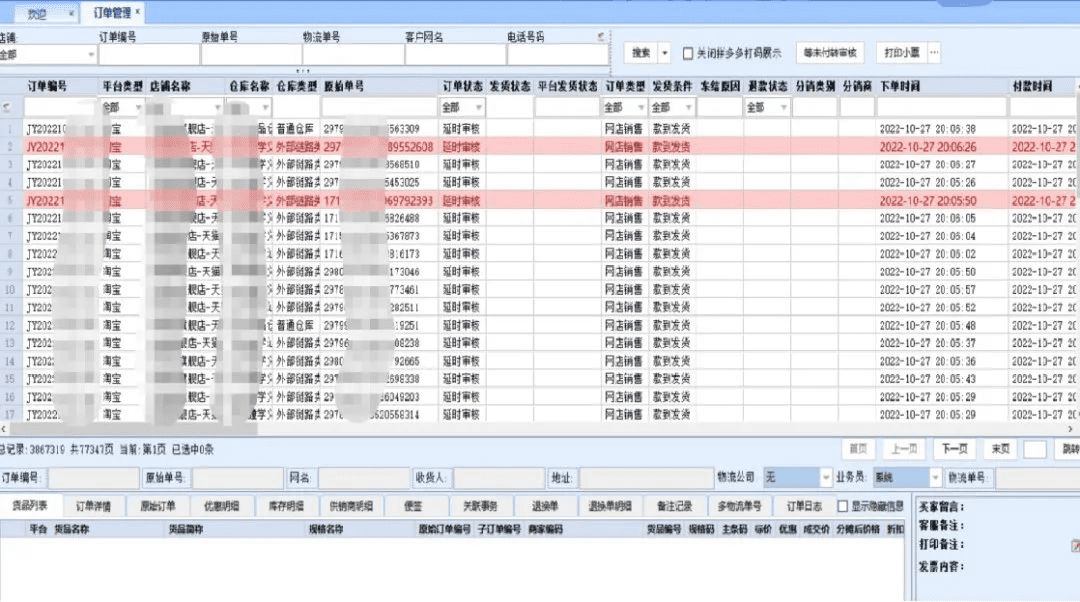Click the small icon beside 电话号码 label

point(601,37)
